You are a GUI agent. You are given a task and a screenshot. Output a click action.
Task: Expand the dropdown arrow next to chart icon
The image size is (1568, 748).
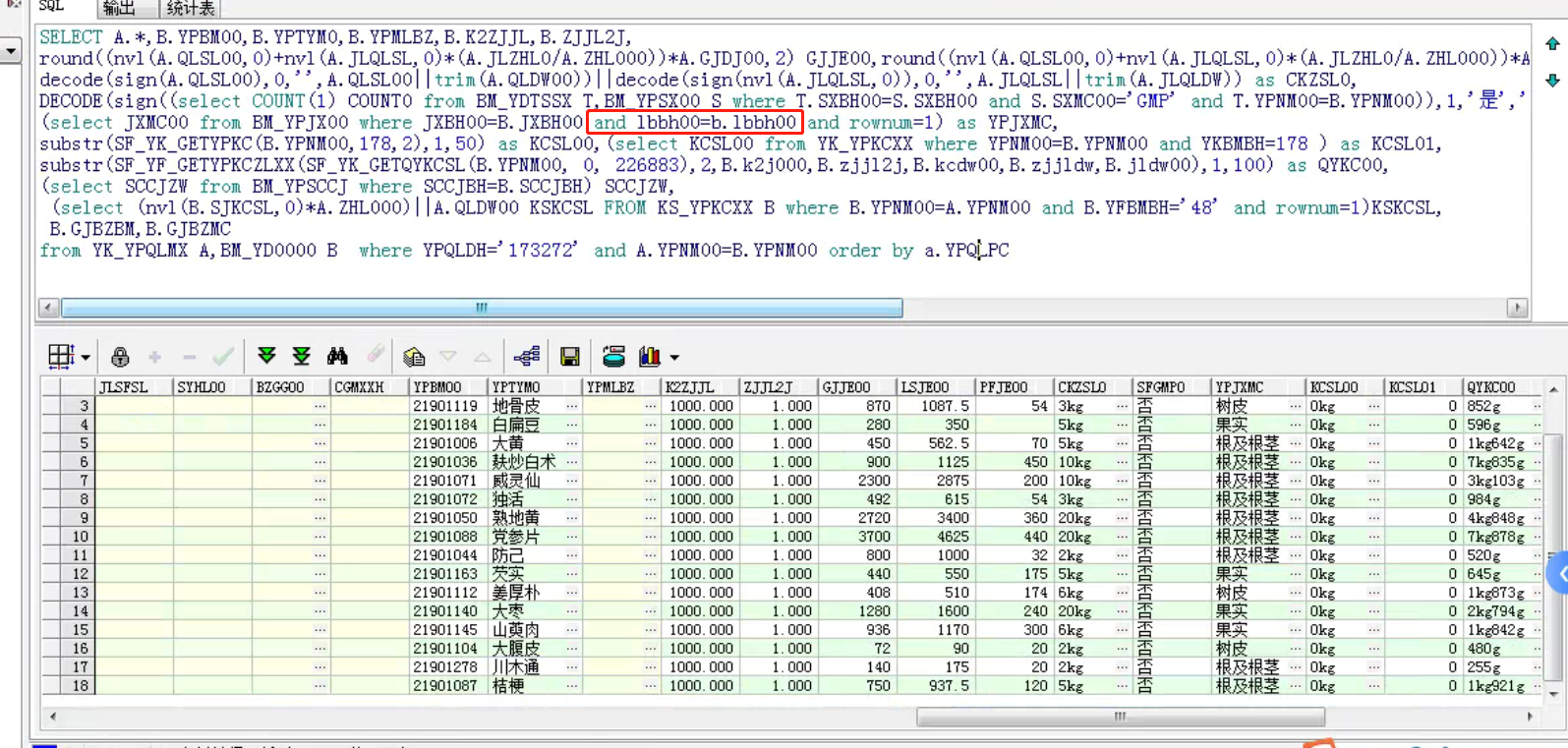[674, 358]
